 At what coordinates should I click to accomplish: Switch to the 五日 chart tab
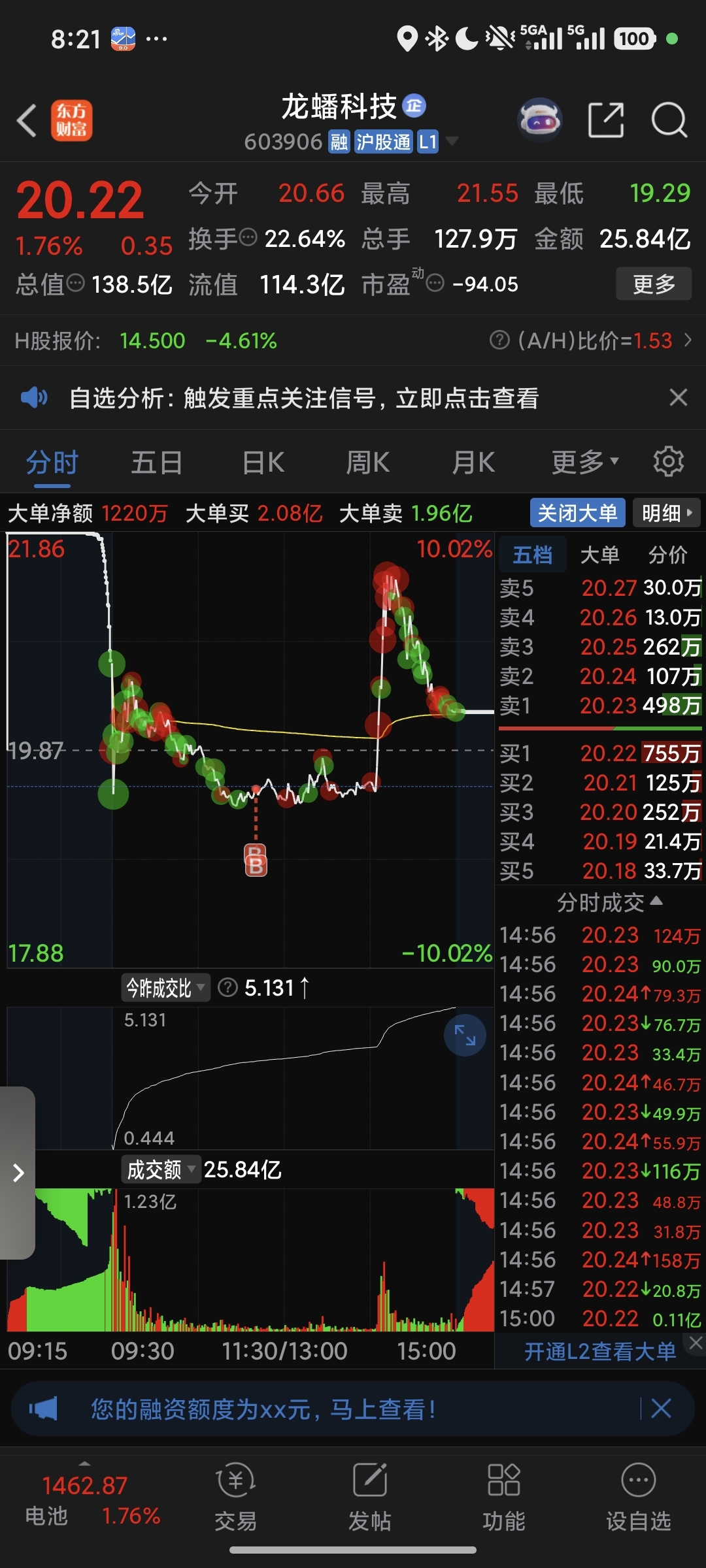[x=157, y=463]
